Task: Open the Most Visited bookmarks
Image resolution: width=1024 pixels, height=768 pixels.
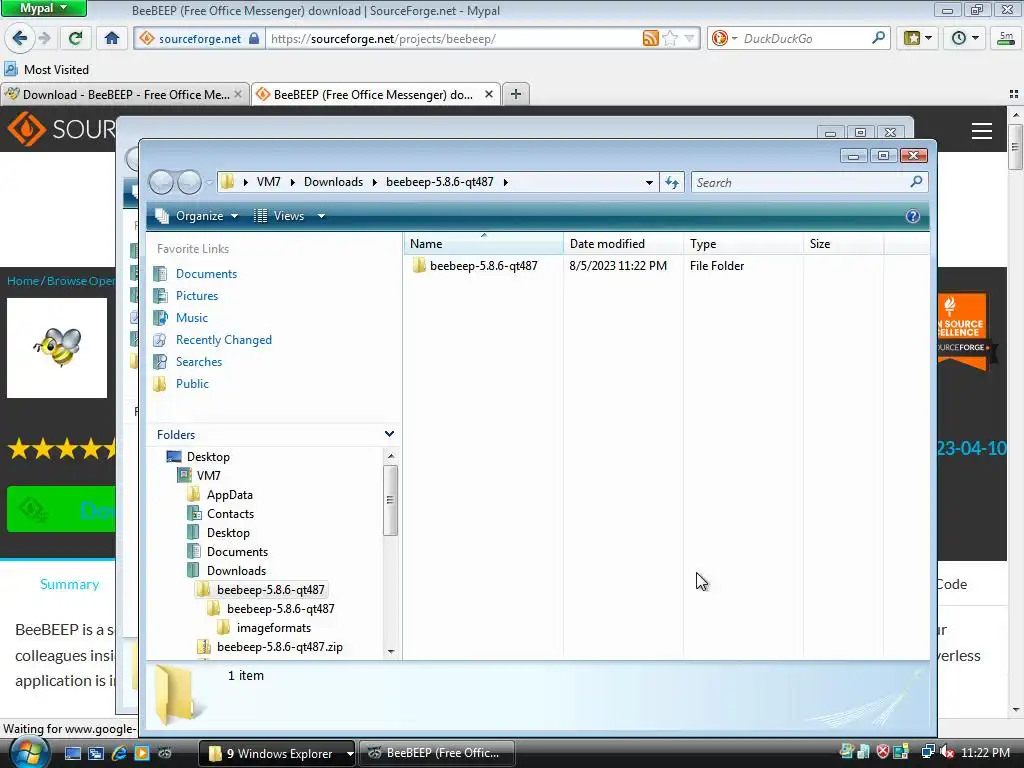Action: [x=46, y=69]
